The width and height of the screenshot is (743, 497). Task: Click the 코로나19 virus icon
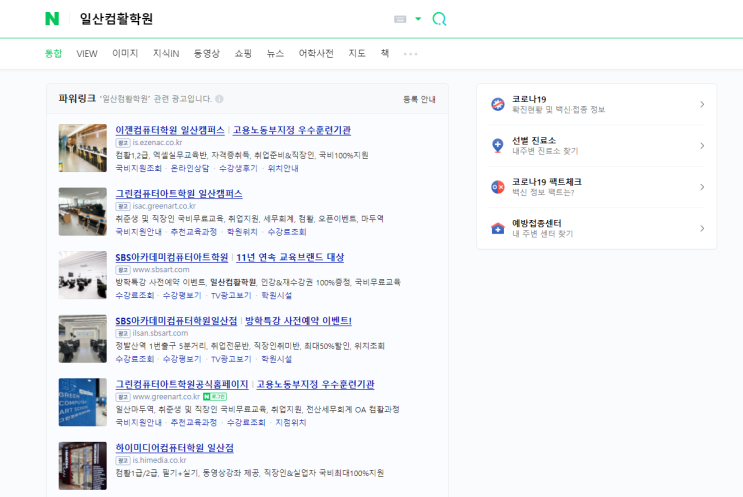coord(498,104)
